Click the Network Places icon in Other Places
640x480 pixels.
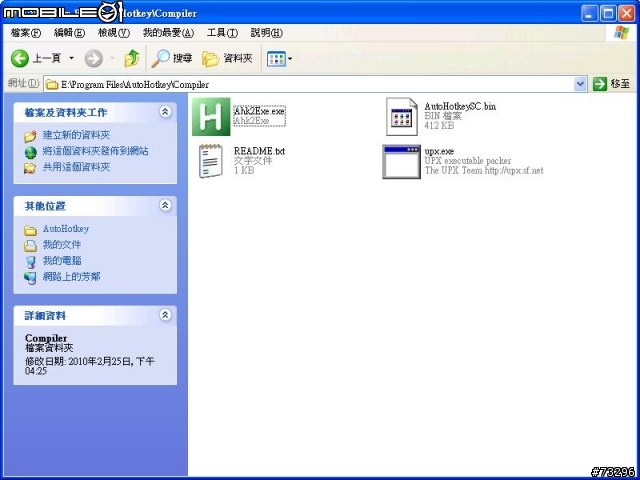tap(30, 278)
